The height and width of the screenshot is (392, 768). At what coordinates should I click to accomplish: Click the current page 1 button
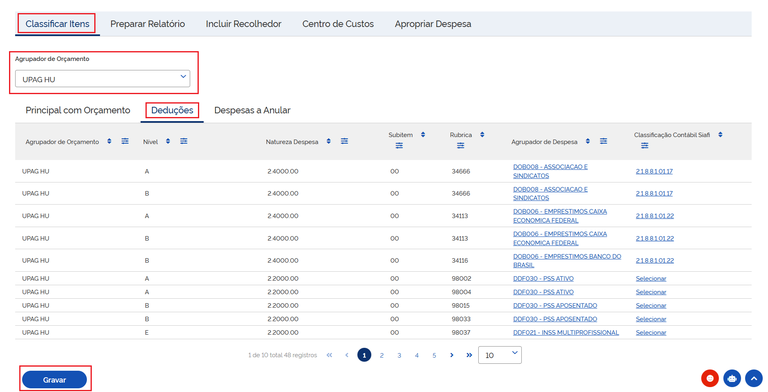[364, 355]
